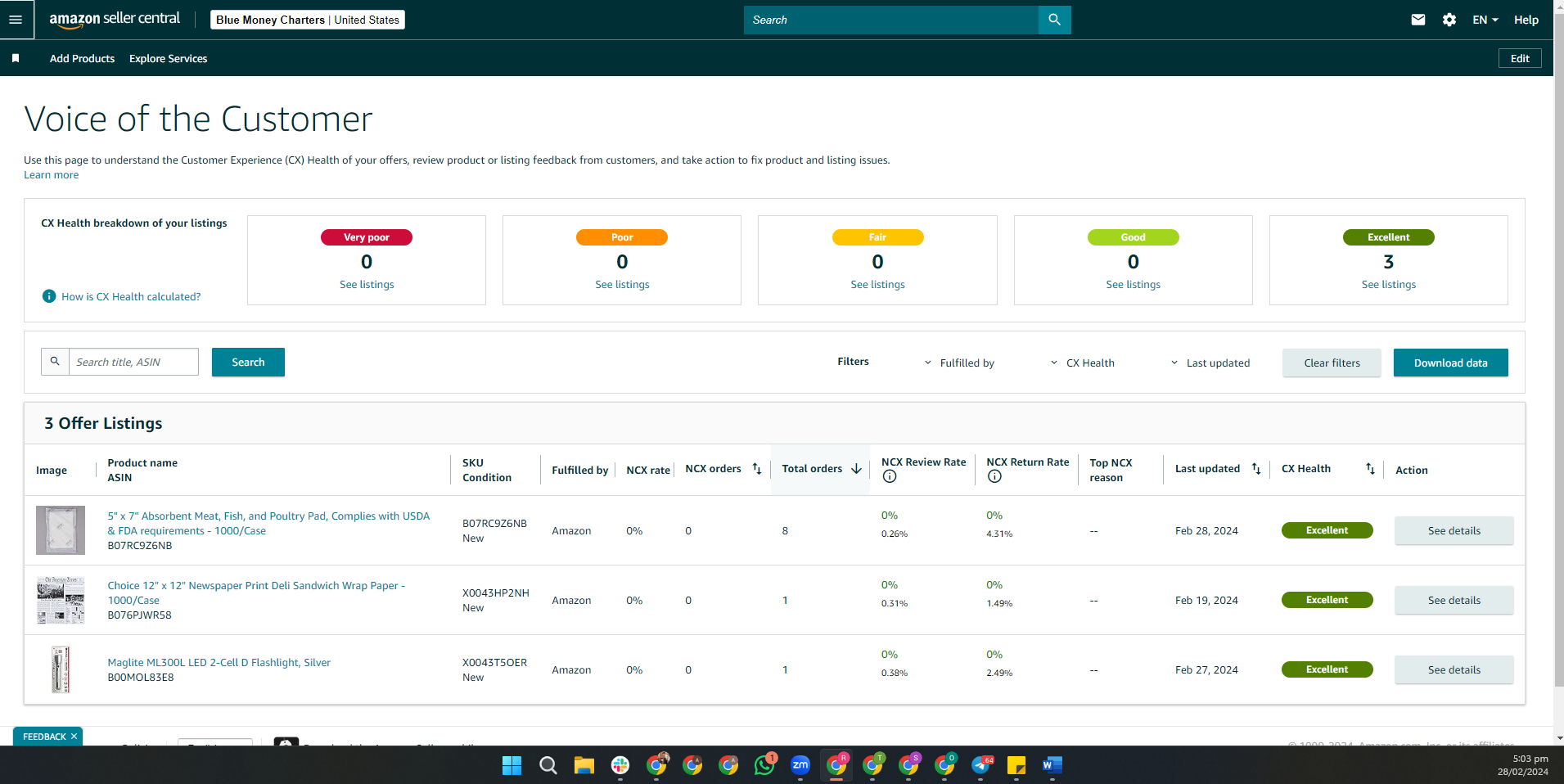Click the bookmark icon beside Add Products
1564x784 pixels.
[16, 58]
